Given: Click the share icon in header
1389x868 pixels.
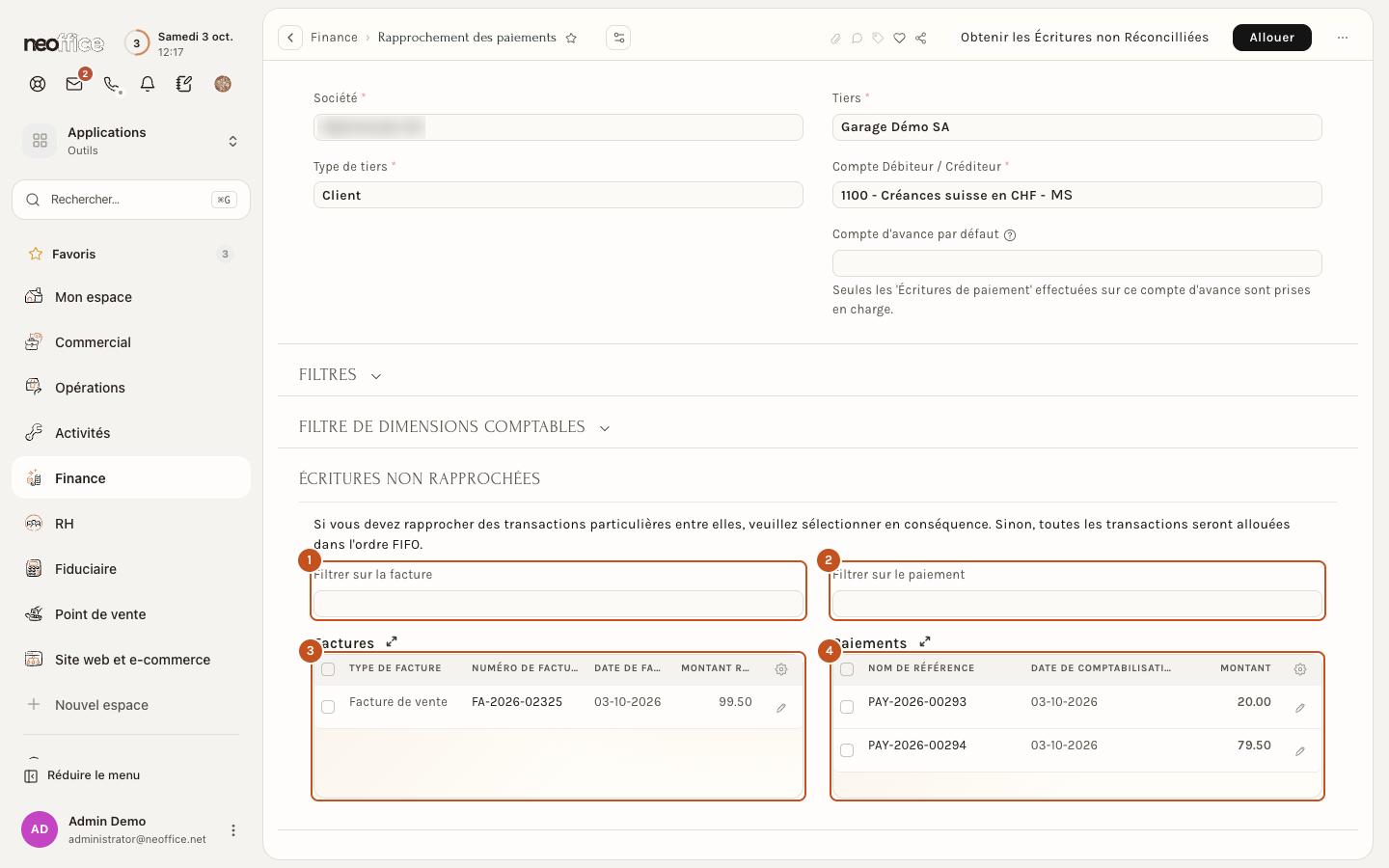Looking at the screenshot, I should click(x=921, y=38).
